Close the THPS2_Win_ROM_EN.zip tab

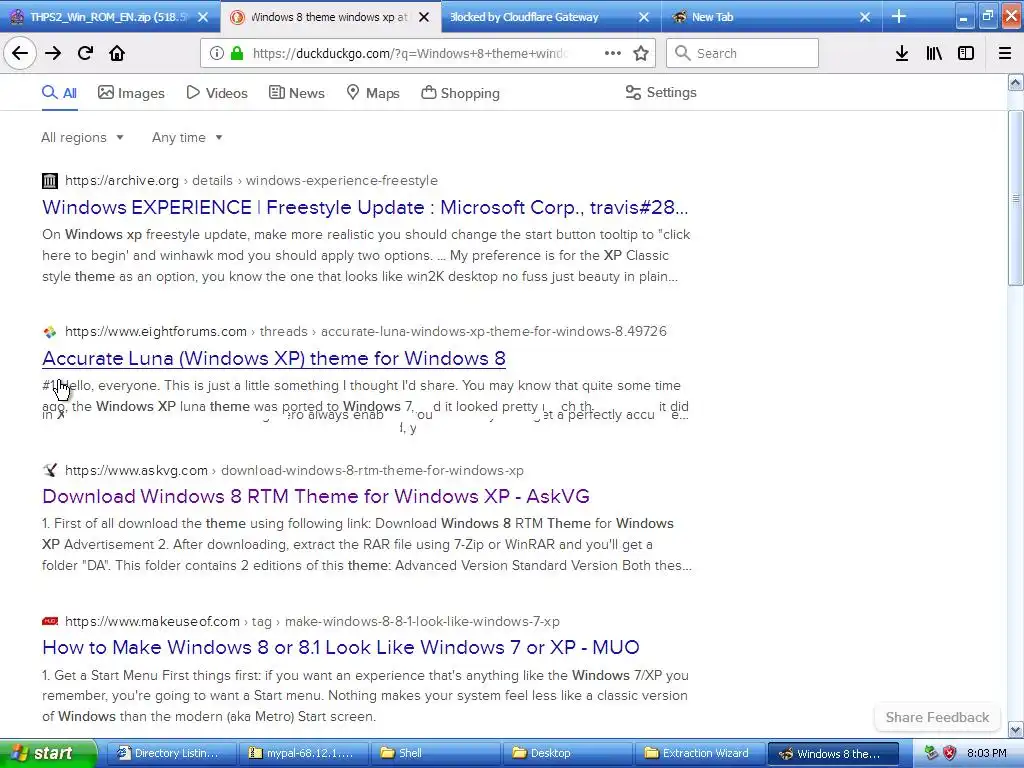pyautogui.click(x=203, y=17)
